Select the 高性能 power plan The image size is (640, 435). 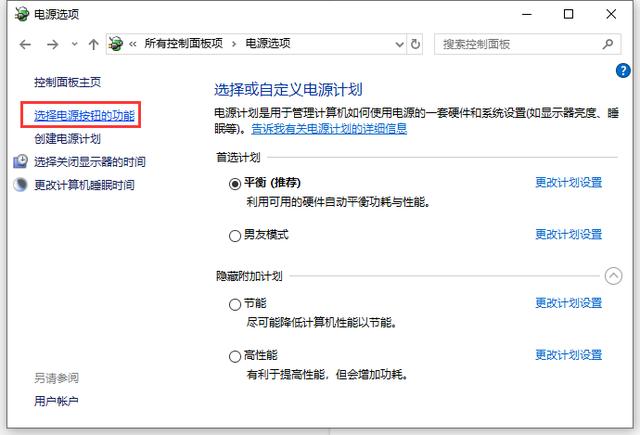(x=235, y=357)
